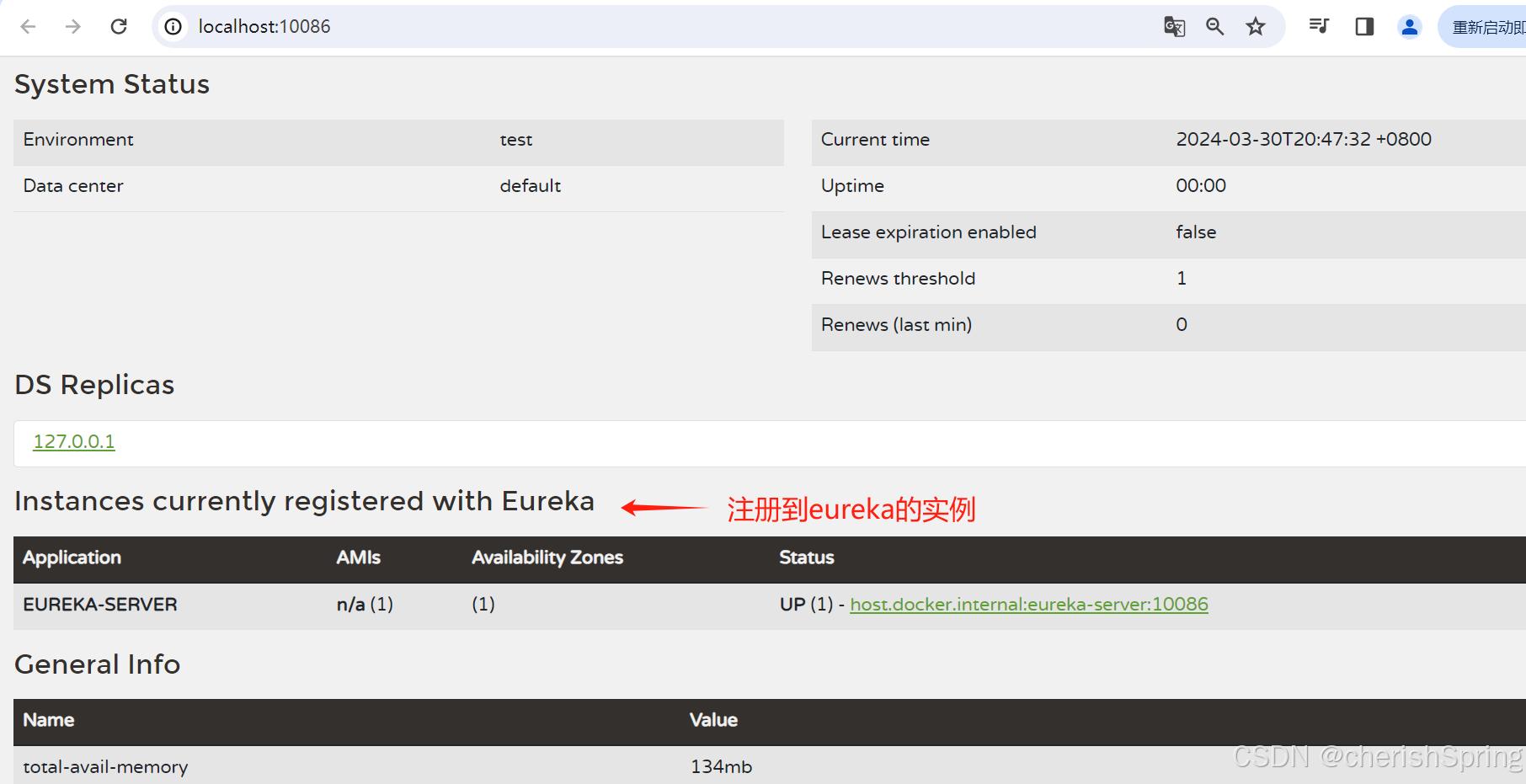Click the address bar URL localhost:10086
1526x784 pixels.
tap(264, 27)
